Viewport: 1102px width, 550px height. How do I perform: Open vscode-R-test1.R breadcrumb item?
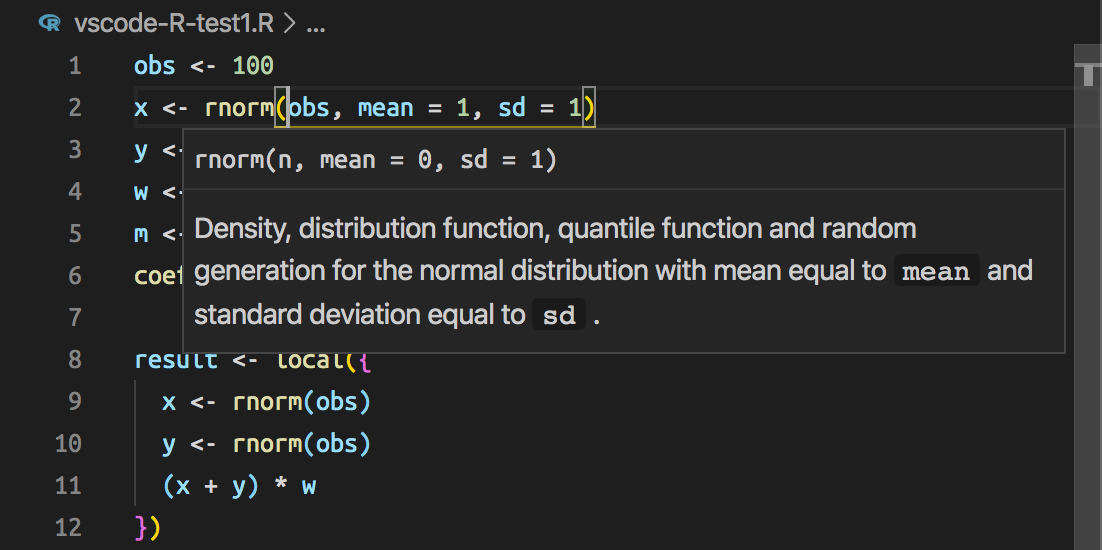tap(174, 24)
